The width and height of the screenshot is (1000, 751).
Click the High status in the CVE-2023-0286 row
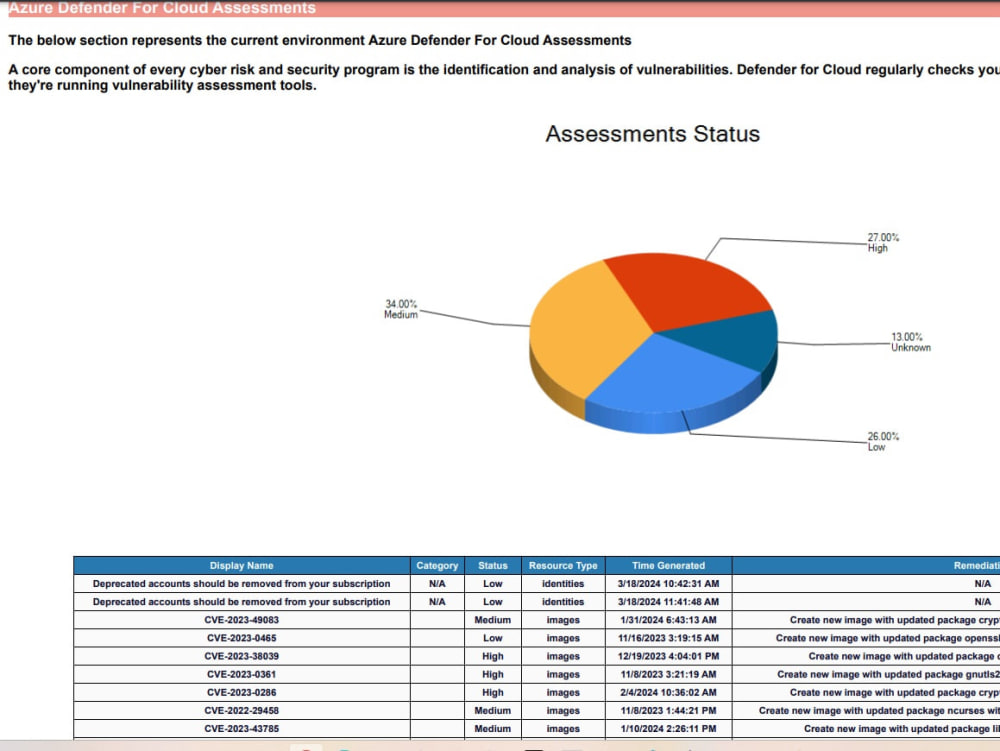click(492, 692)
